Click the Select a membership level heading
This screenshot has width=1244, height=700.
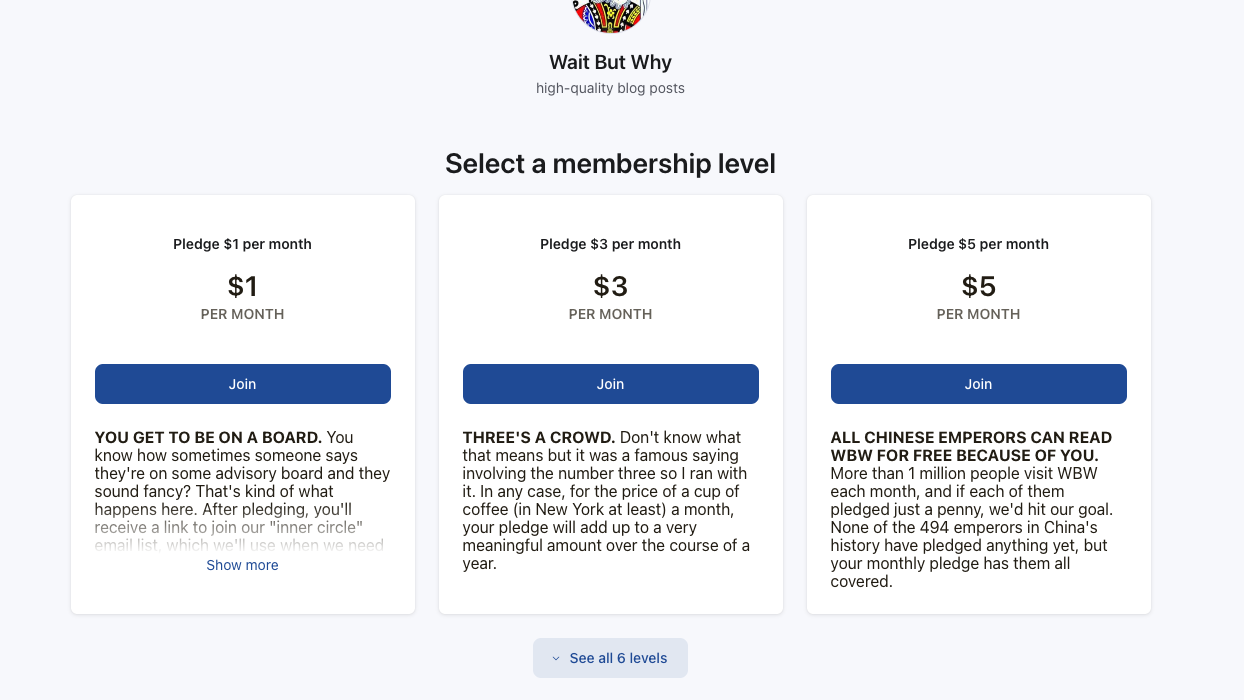pos(610,163)
